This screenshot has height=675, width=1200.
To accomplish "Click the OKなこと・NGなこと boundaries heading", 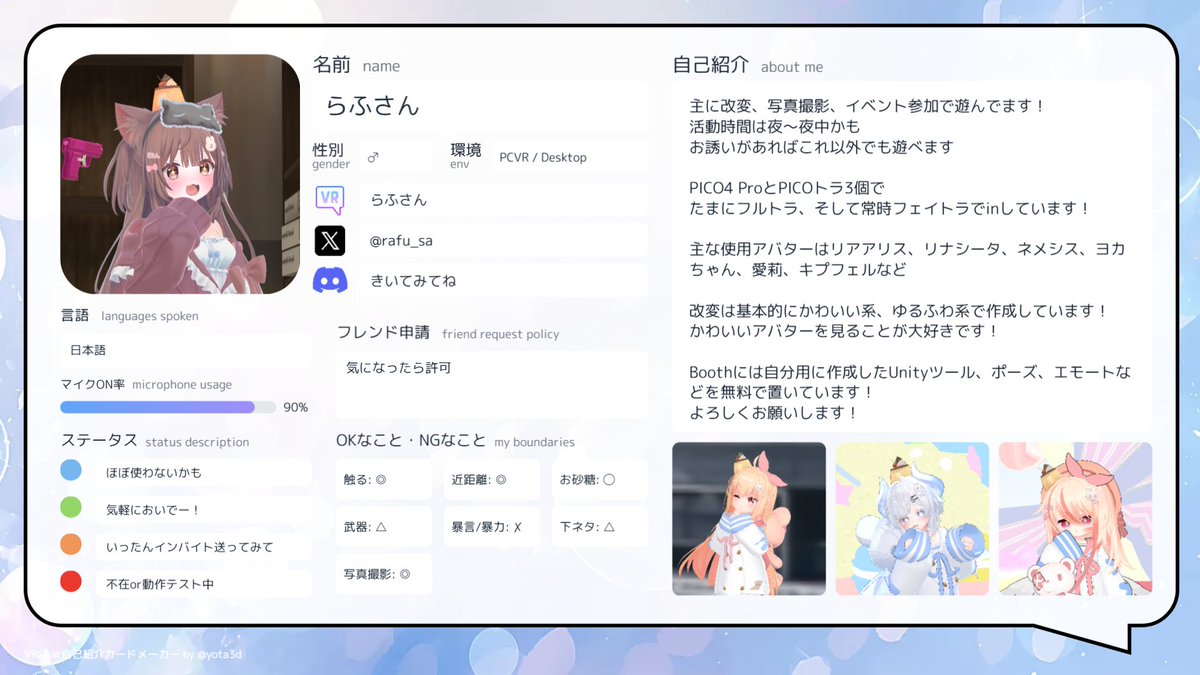I will [x=455, y=441].
